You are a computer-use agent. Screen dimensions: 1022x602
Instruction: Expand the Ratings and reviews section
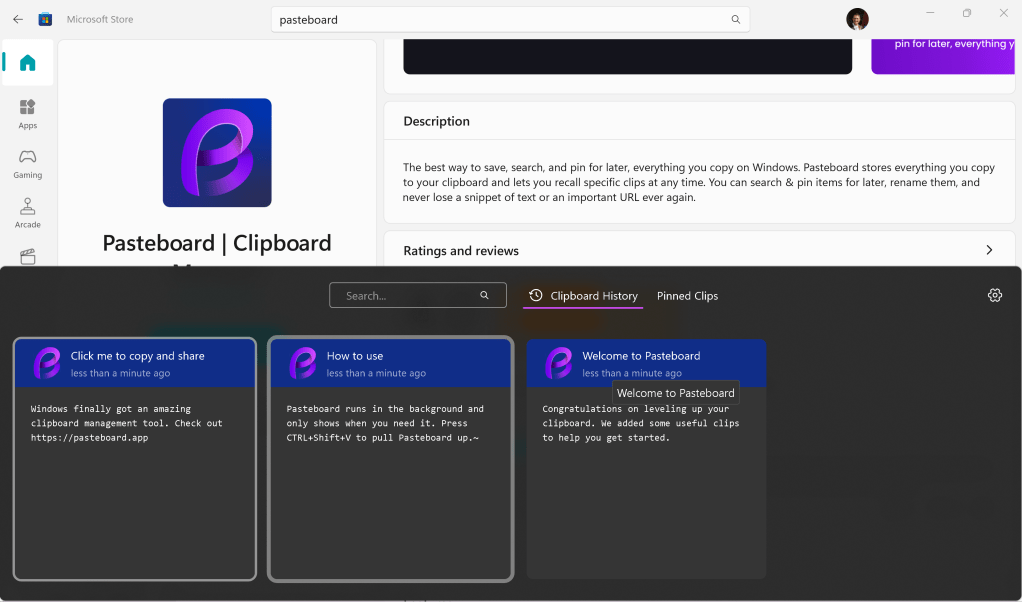coord(989,250)
